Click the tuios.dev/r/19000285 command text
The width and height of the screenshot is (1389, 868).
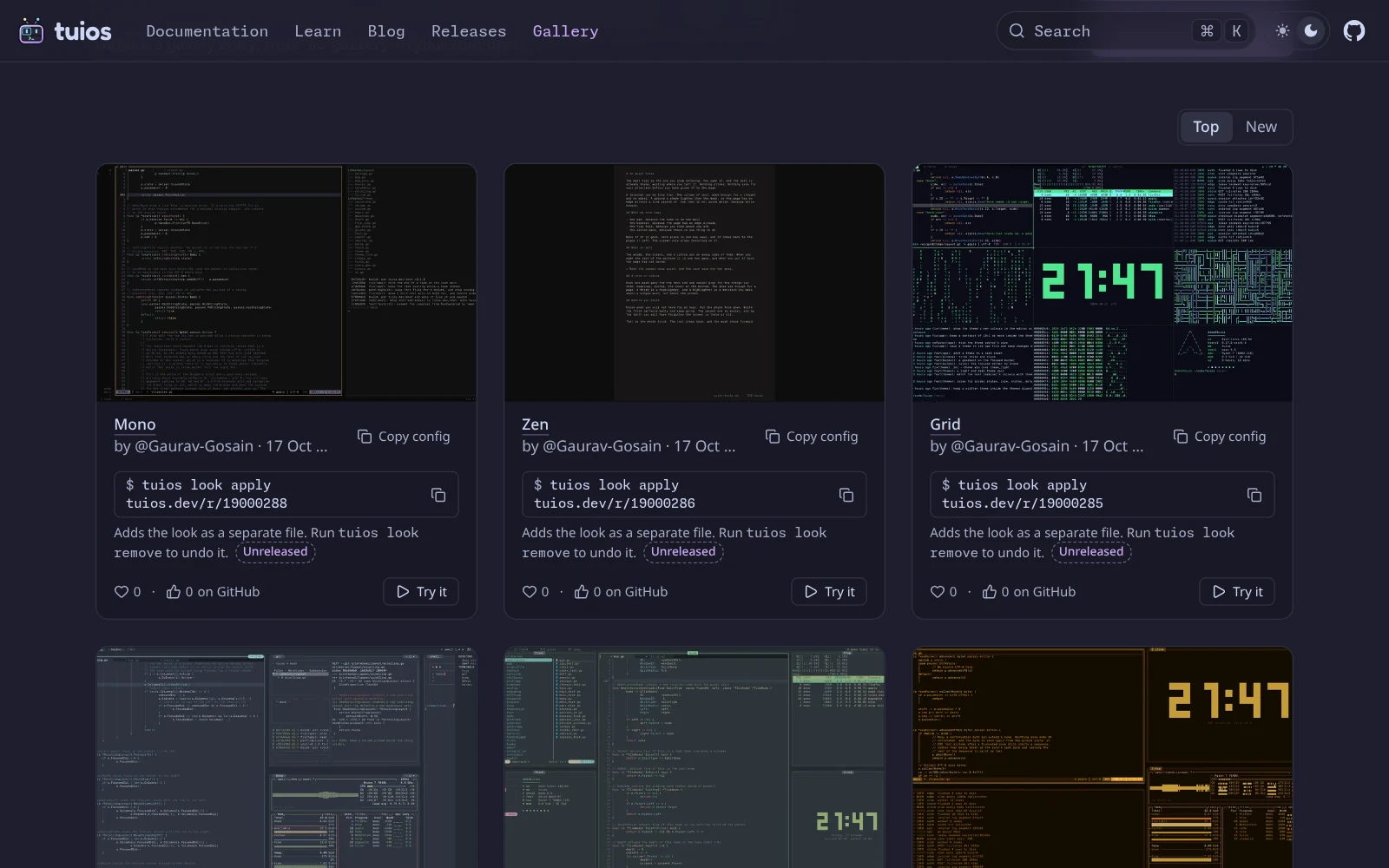pos(1023,503)
